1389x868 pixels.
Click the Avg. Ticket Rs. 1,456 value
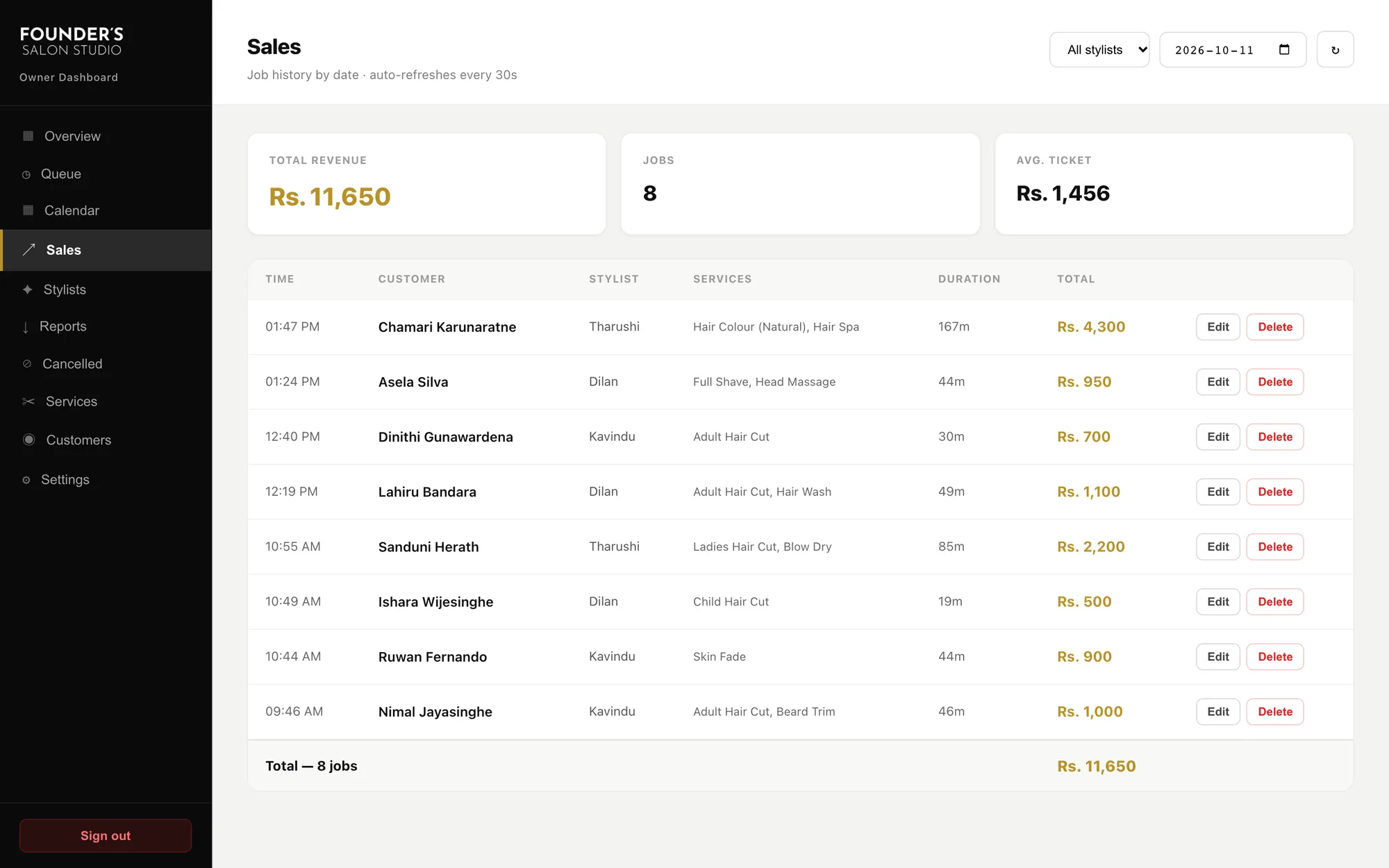click(x=1063, y=193)
